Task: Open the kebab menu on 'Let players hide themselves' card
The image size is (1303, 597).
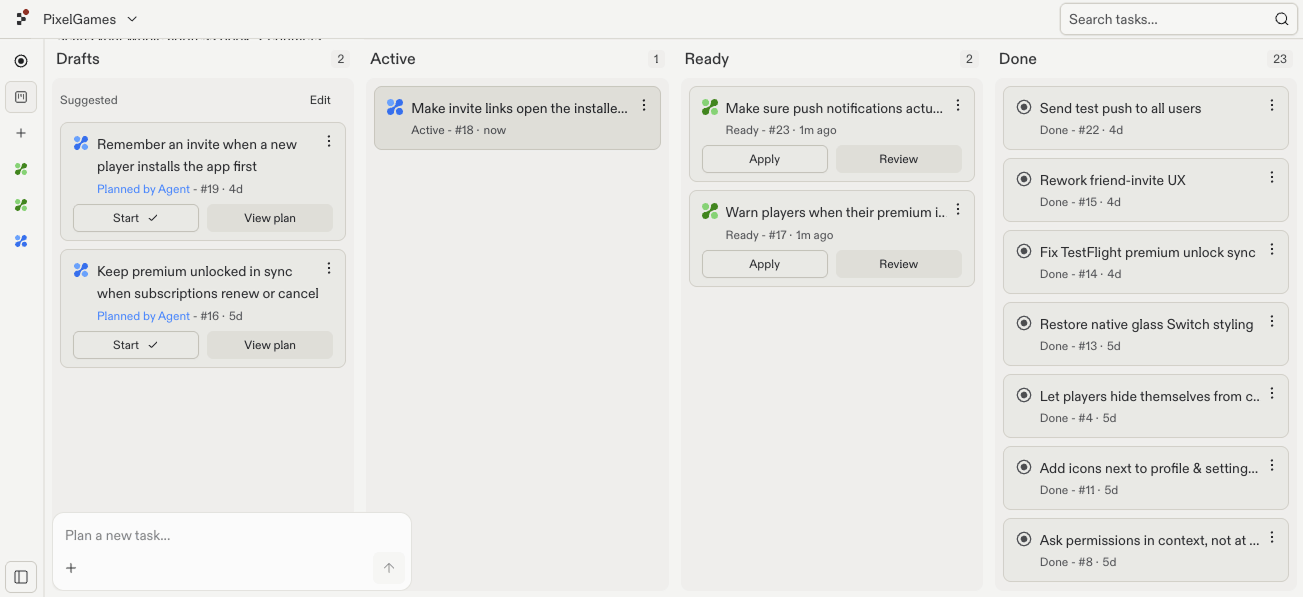Action: (x=1272, y=394)
